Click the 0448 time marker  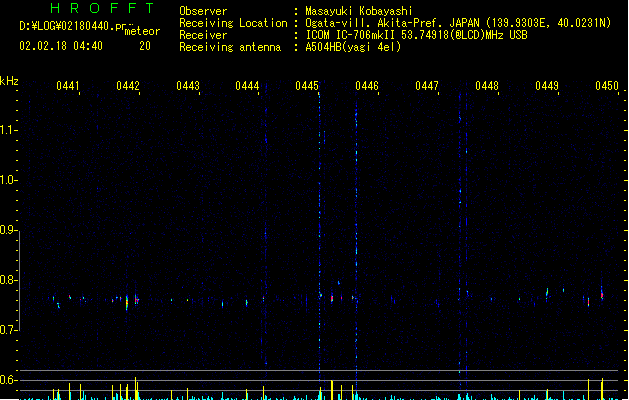[487, 86]
